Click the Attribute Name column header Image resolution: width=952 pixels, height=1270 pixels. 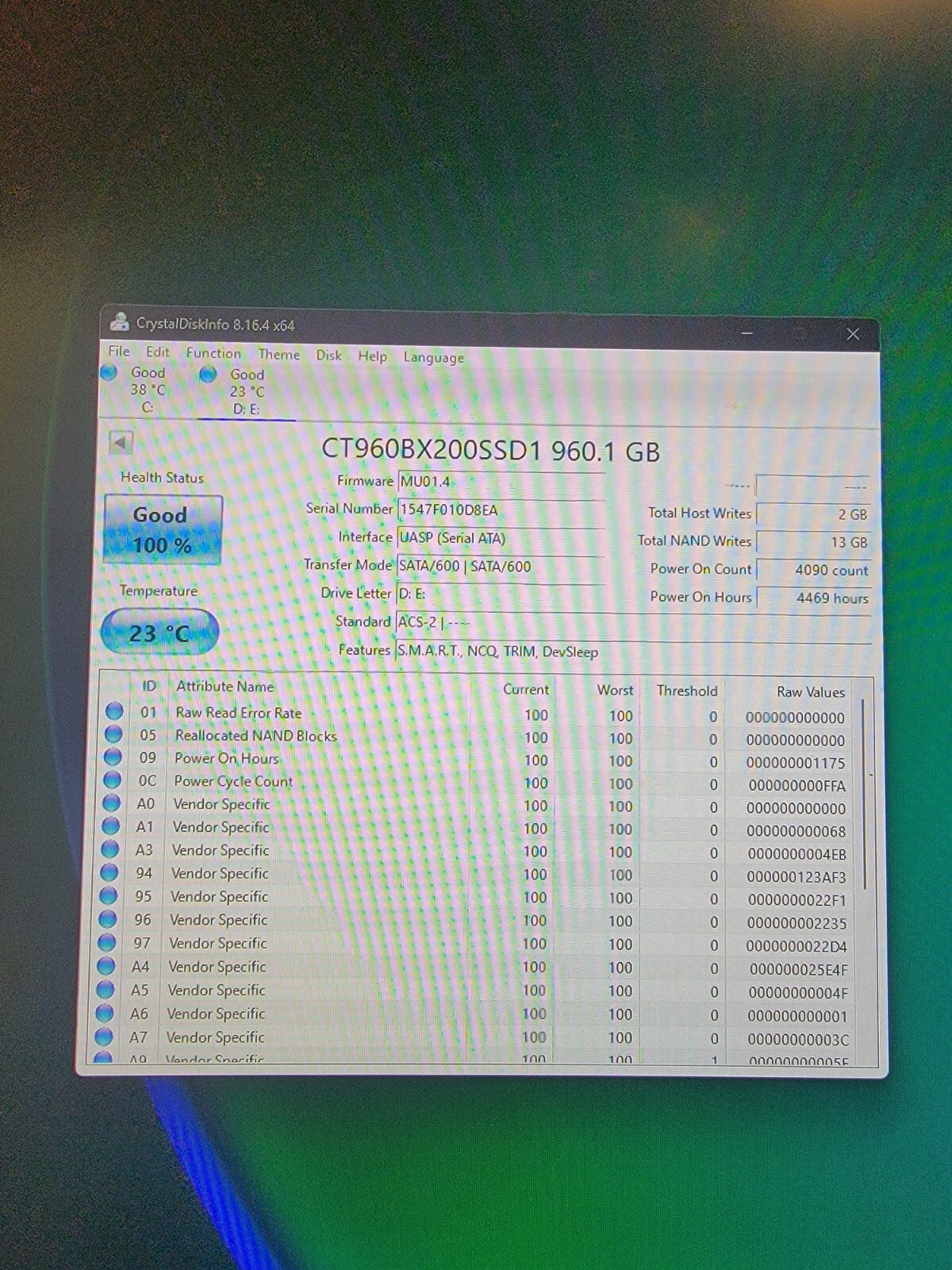click(x=225, y=687)
